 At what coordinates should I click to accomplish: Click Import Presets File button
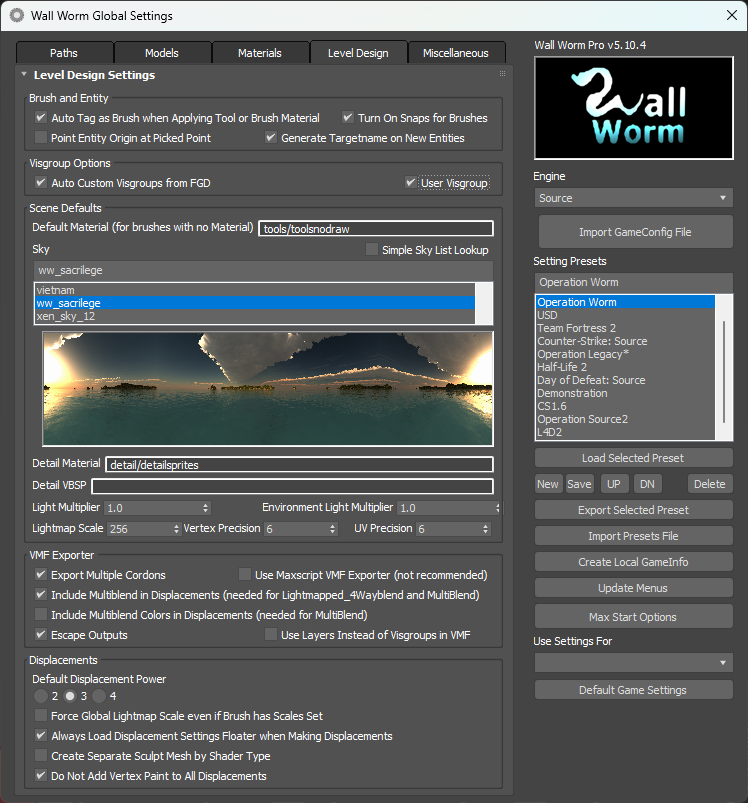(x=633, y=536)
